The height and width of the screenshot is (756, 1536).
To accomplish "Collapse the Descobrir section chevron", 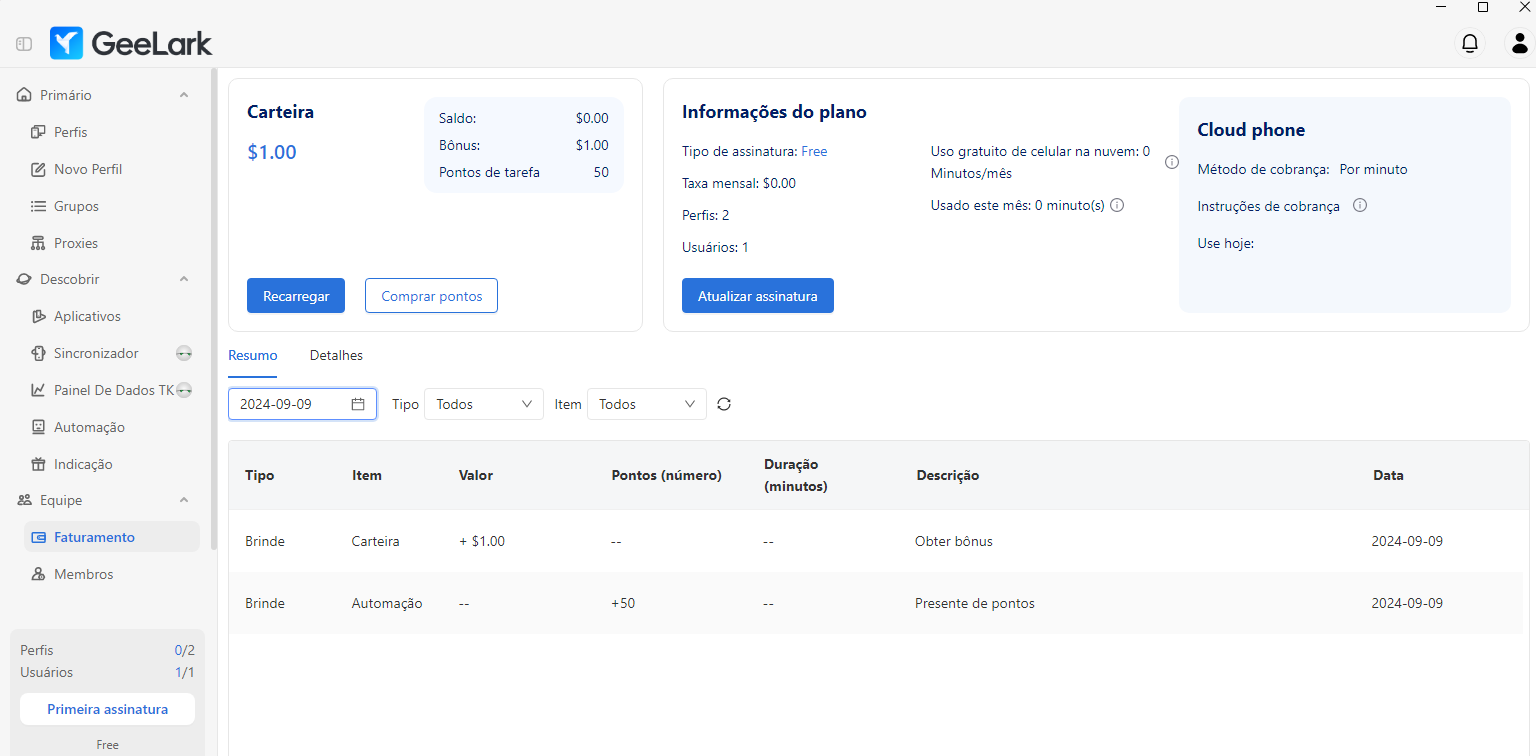I will pos(184,279).
